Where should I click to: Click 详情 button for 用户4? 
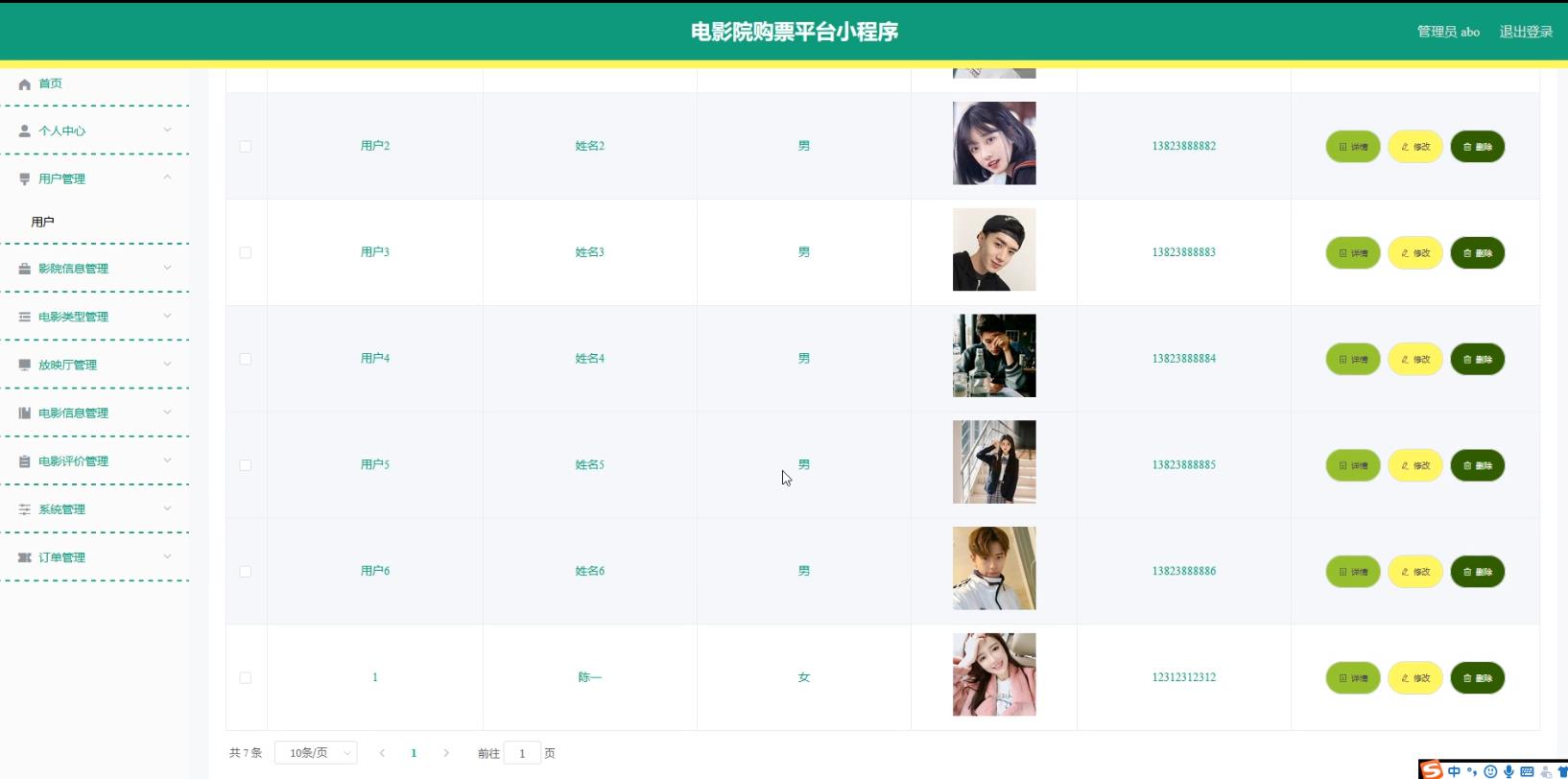point(1353,360)
